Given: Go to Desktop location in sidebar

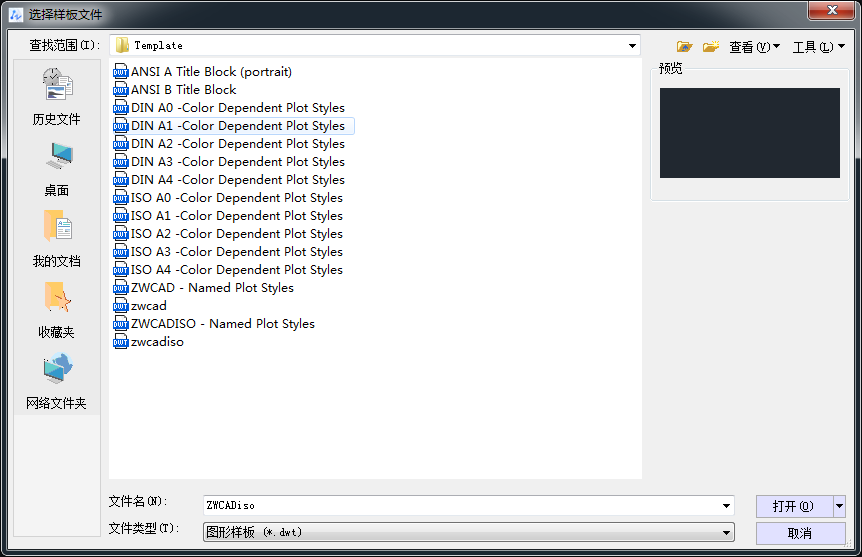Looking at the screenshot, I should pos(57,169).
